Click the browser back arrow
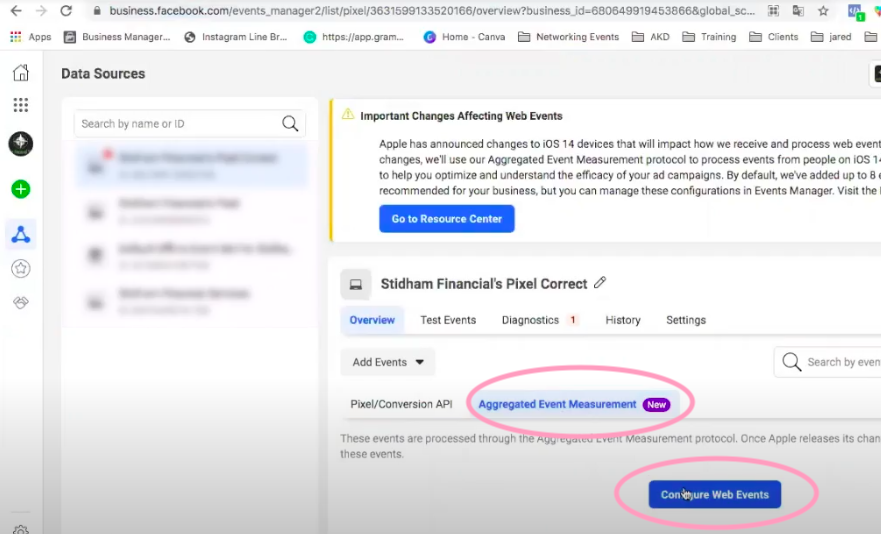 click(16, 11)
